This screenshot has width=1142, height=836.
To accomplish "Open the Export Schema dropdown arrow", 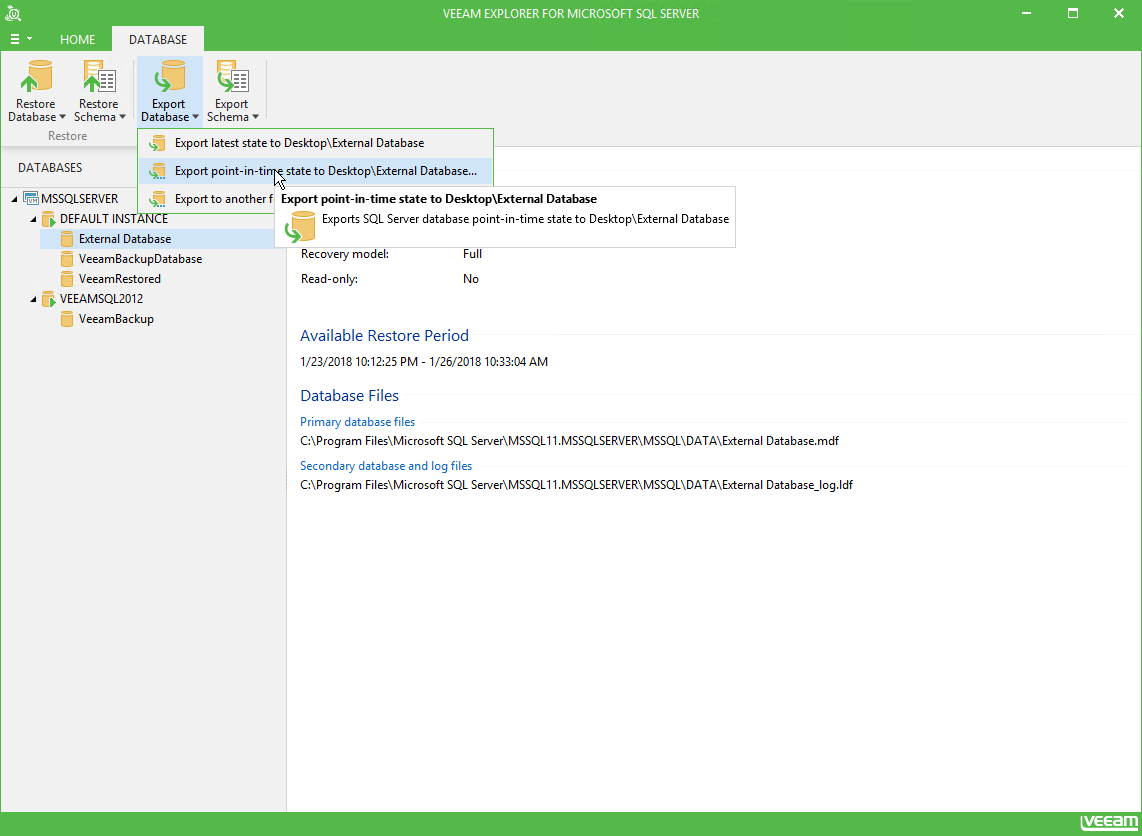I will coord(256,117).
